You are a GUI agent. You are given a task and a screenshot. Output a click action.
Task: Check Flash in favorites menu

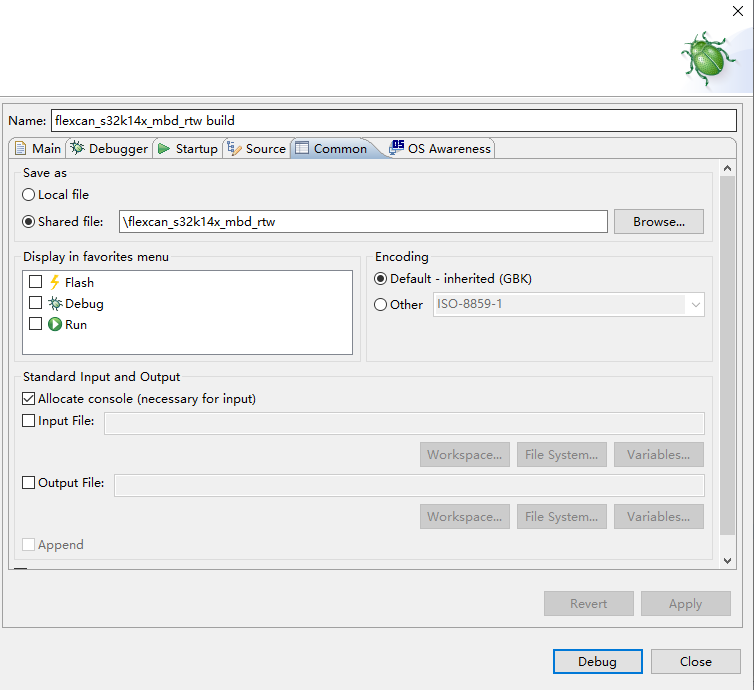(x=36, y=281)
